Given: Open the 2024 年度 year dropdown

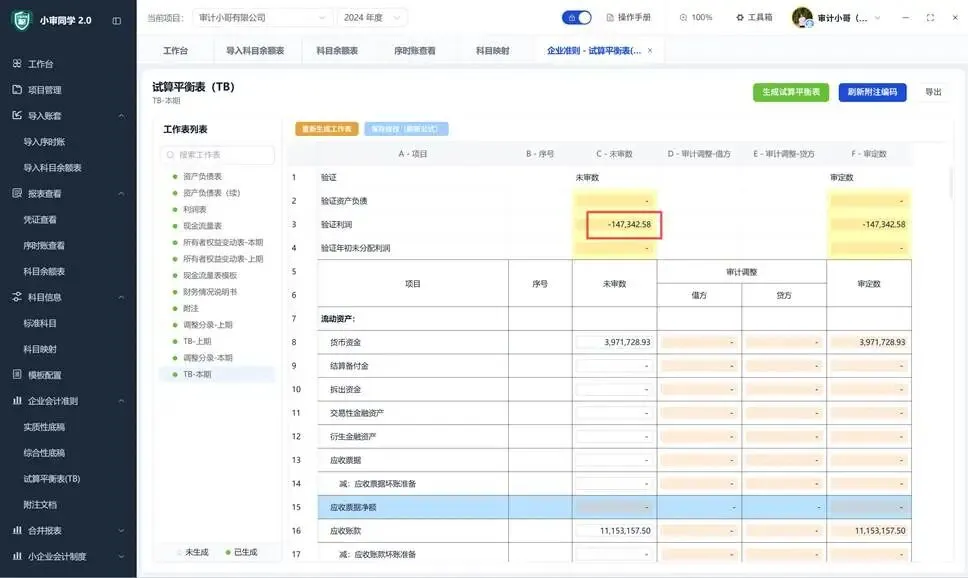Looking at the screenshot, I should [x=372, y=18].
